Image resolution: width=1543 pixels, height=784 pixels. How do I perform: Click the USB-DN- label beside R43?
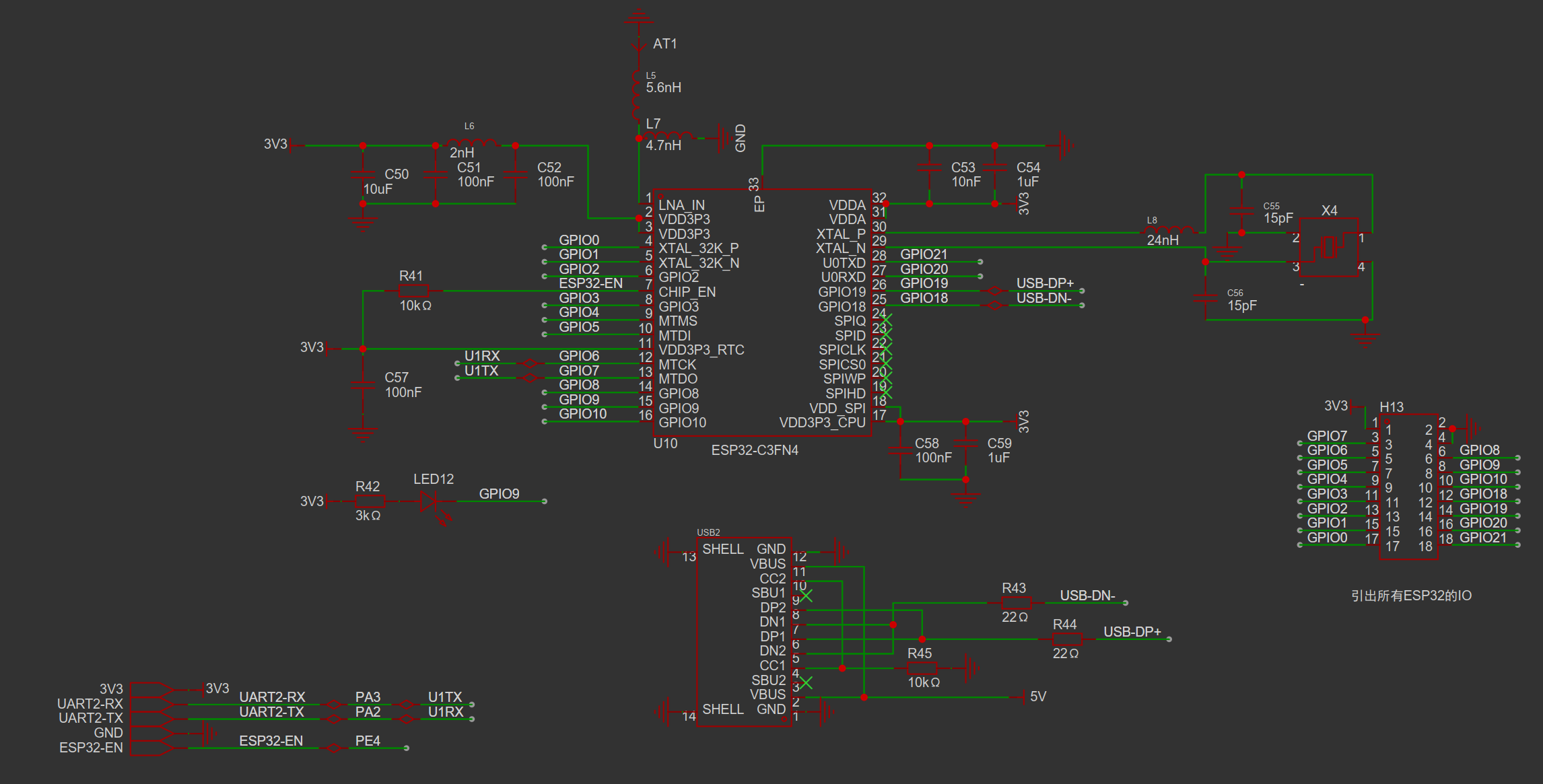(x=1087, y=596)
